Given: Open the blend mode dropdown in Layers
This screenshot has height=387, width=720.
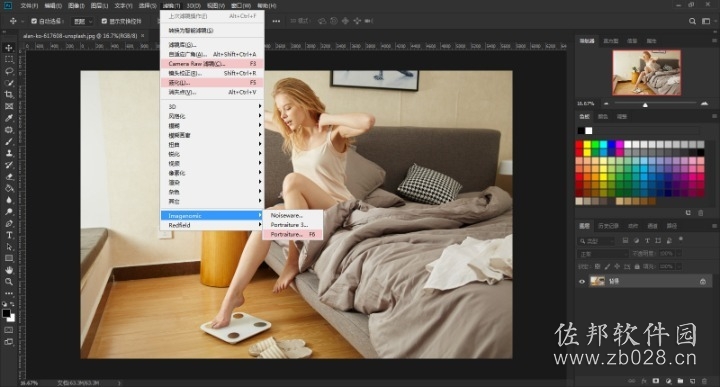Looking at the screenshot, I should tap(603, 254).
